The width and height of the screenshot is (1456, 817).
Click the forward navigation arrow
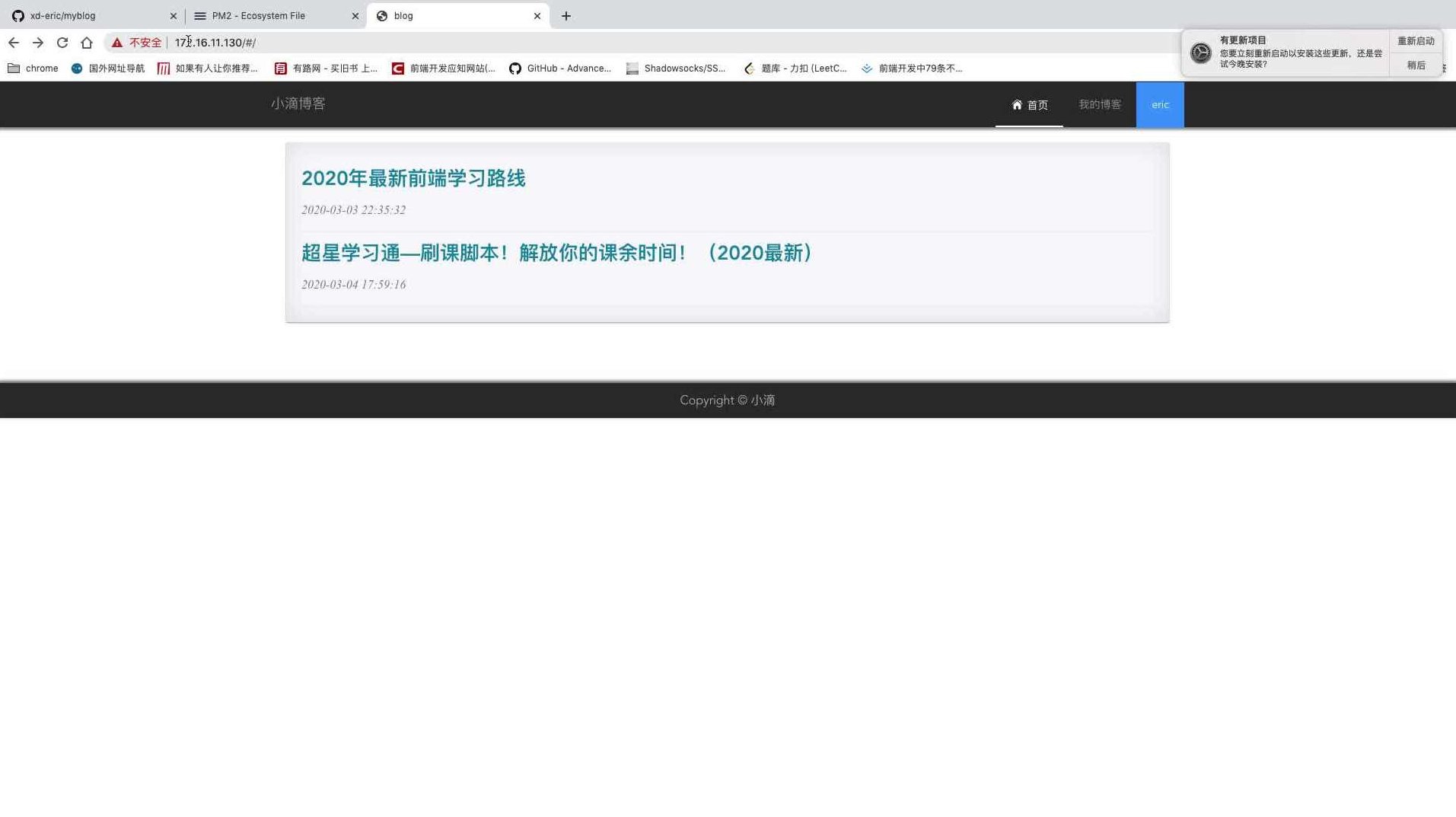point(38,43)
